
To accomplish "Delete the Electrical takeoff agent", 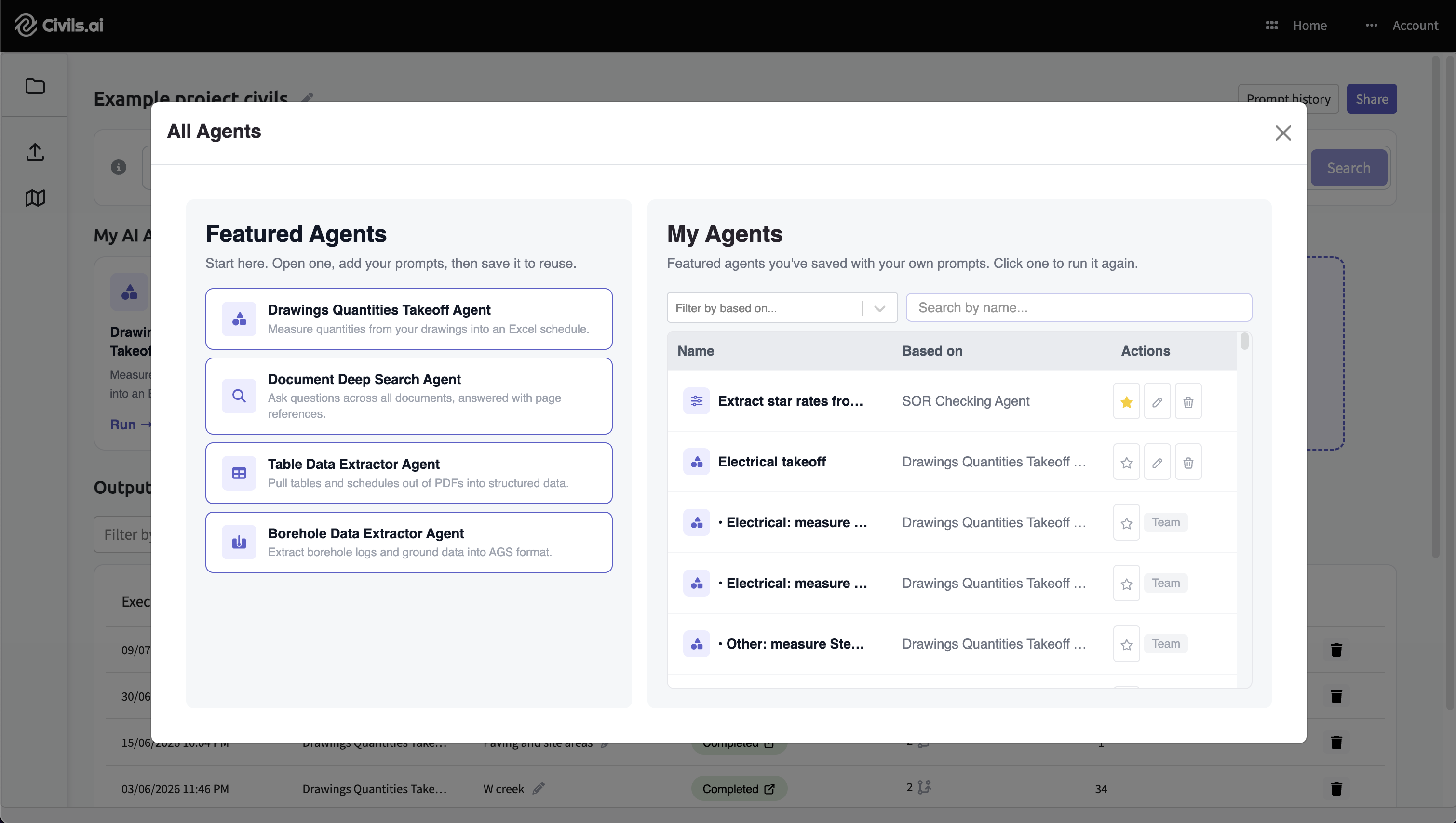I will [1188, 463].
